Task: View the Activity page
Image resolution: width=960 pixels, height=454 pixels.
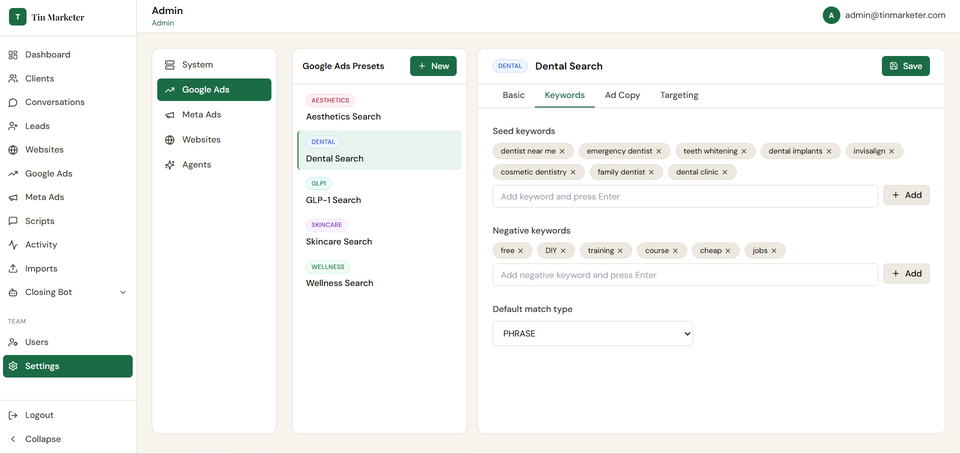Action: tap(67, 245)
